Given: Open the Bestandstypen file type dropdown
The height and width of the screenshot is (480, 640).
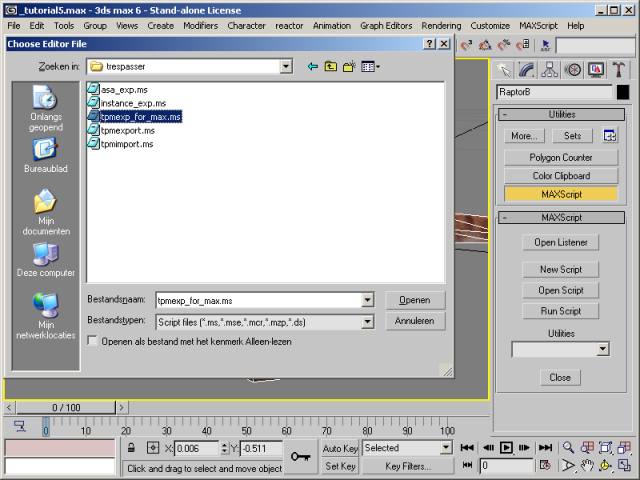Looking at the screenshot, I should pos(367,321).
